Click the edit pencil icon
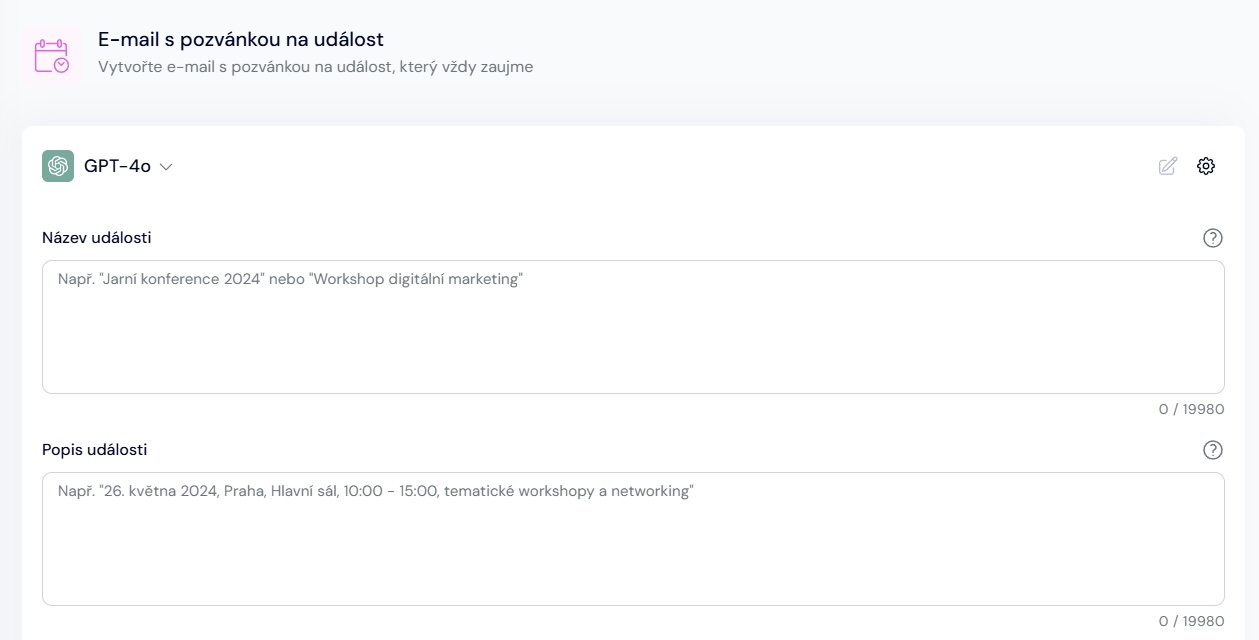This screenshot has width=1259, height=640. point(1168,166)
